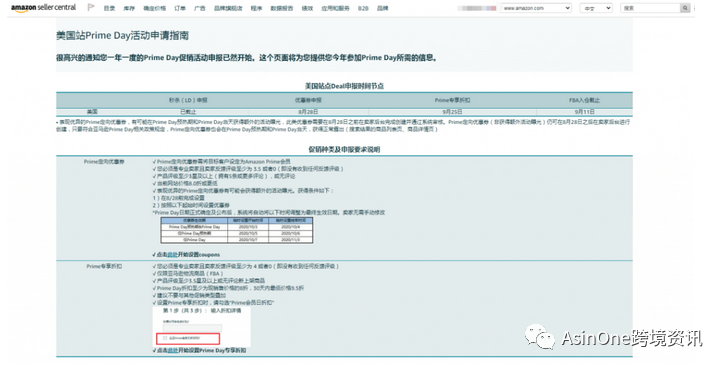Open the 品牌旗舰店 menu
Image resolution: width=726 pixels, height=371 pixels.
[228, 8]
